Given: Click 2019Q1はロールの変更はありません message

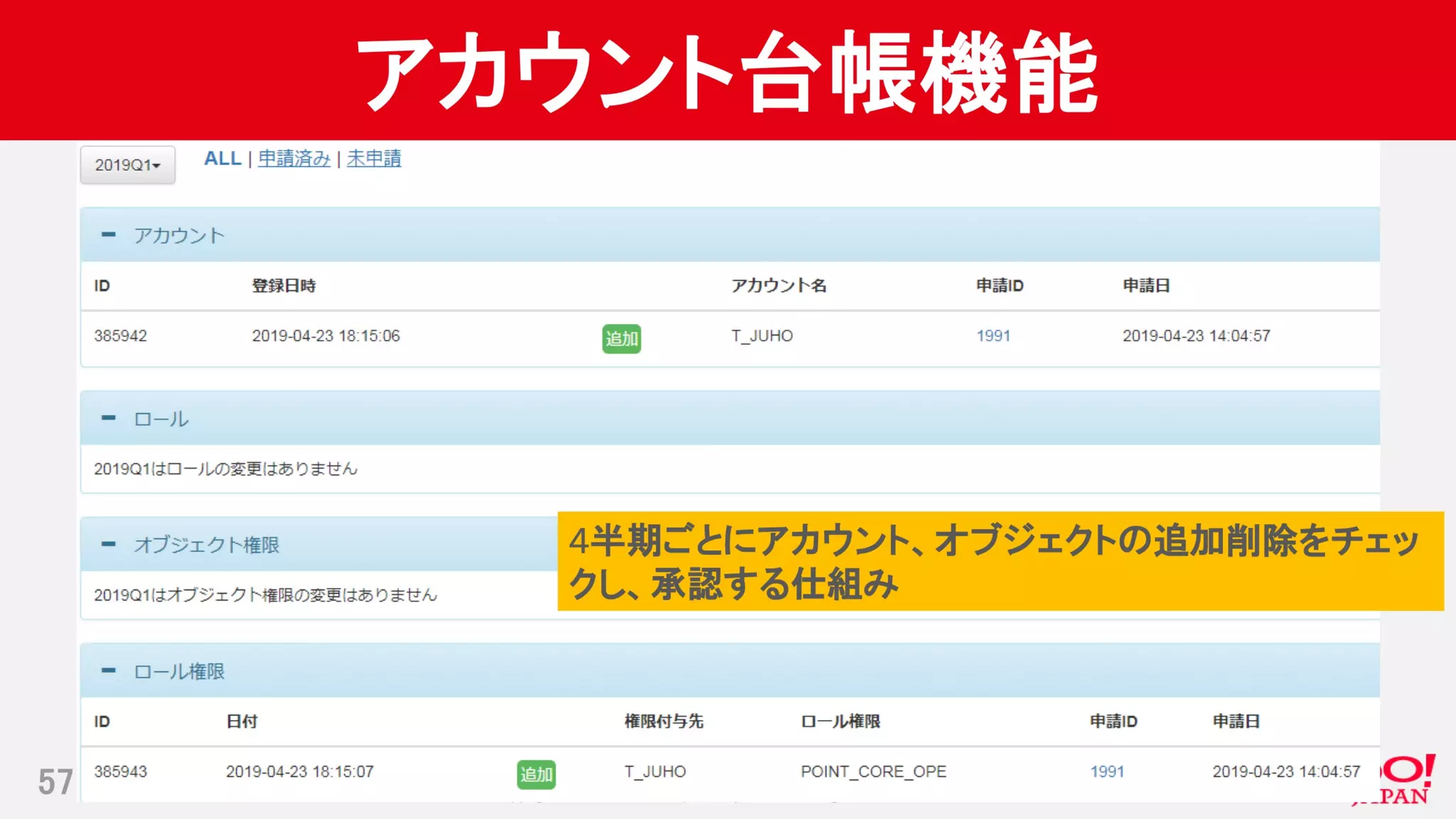Looking at the screenshot, I should 225,469.
